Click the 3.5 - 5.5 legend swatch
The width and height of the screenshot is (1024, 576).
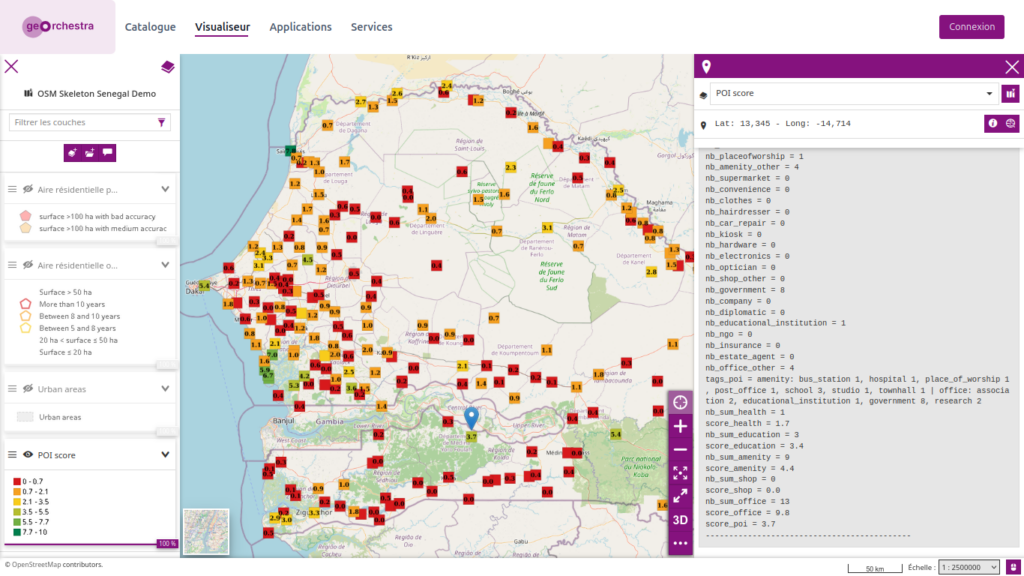17,512
